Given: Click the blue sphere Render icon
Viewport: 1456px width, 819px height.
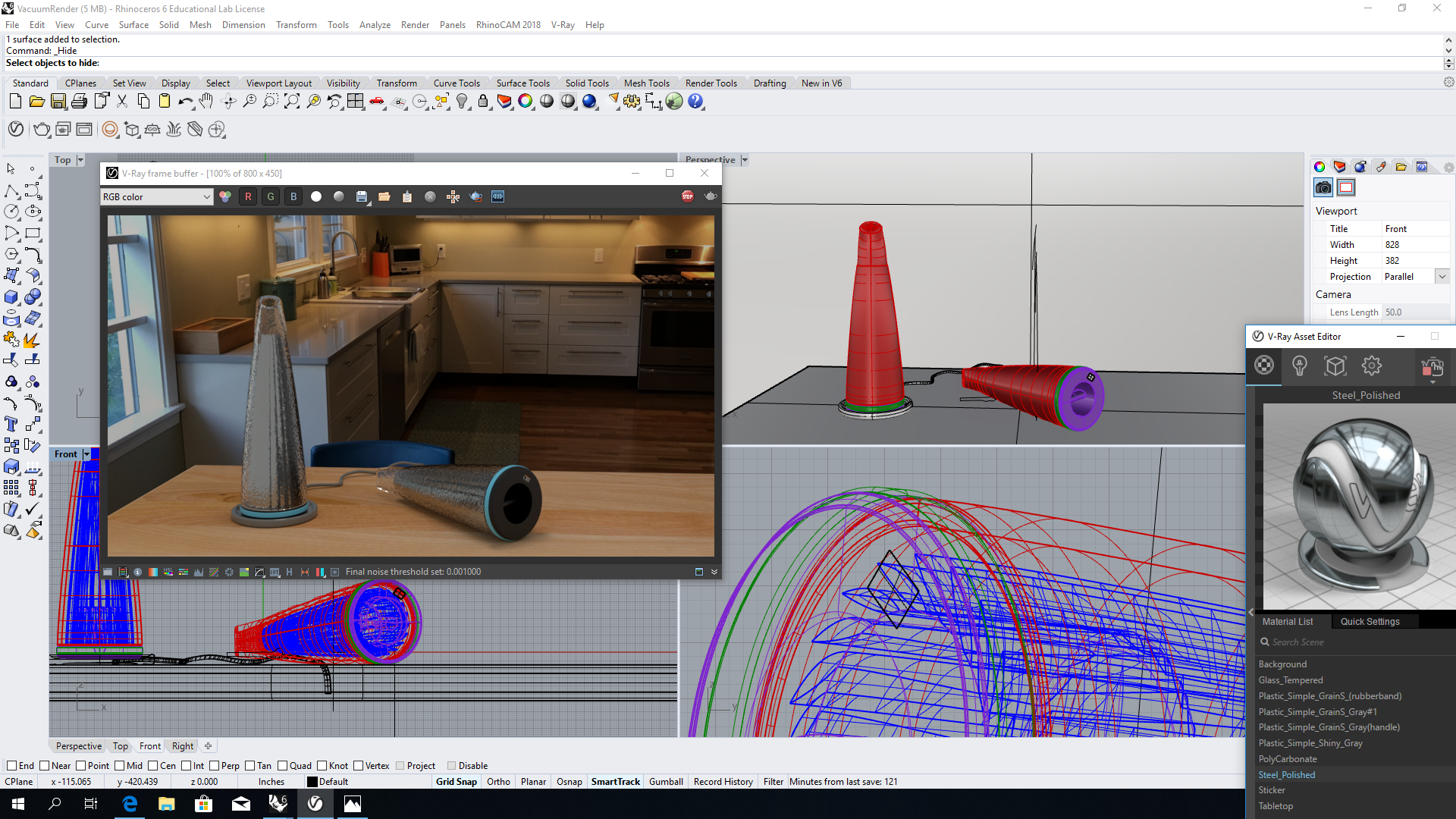Looking at the screenshot, I should pos(589,102).
